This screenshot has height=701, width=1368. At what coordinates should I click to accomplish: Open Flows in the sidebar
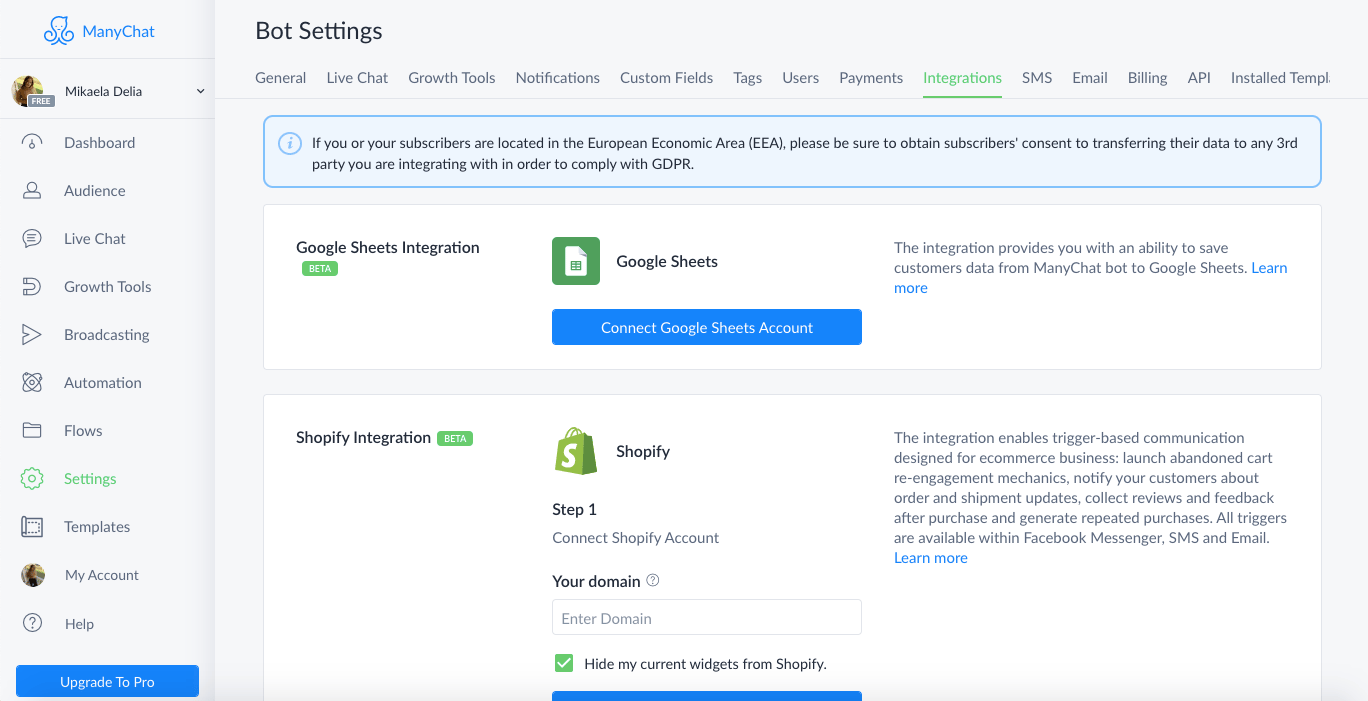click(x=83, y=431)
